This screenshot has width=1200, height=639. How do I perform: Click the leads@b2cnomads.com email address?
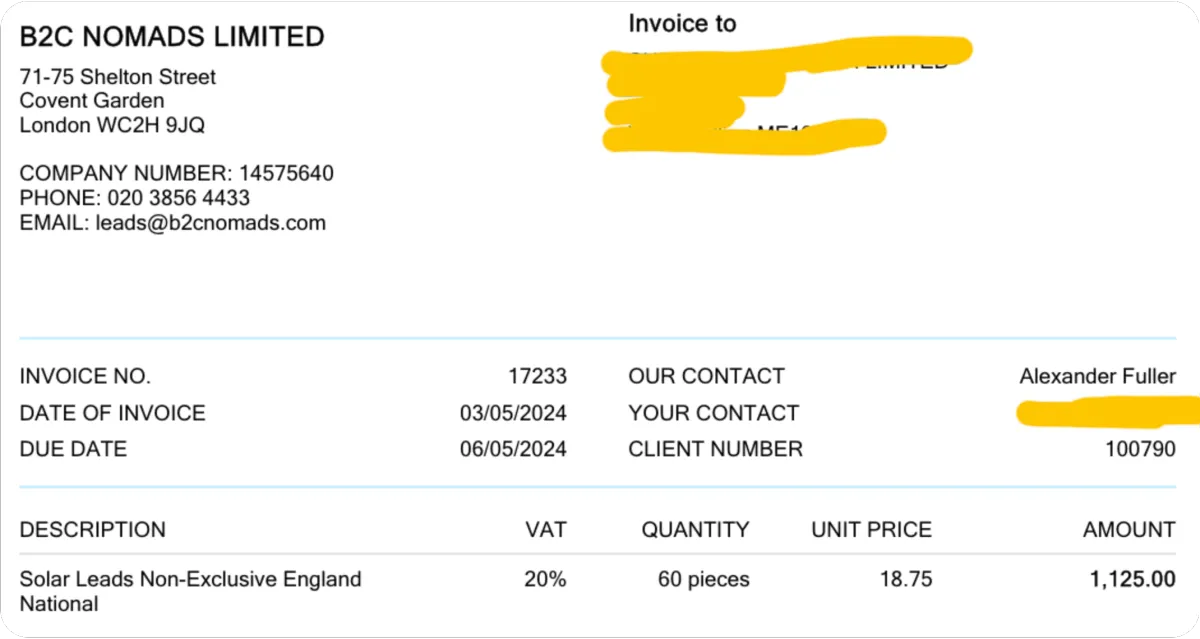pos(210,223)
